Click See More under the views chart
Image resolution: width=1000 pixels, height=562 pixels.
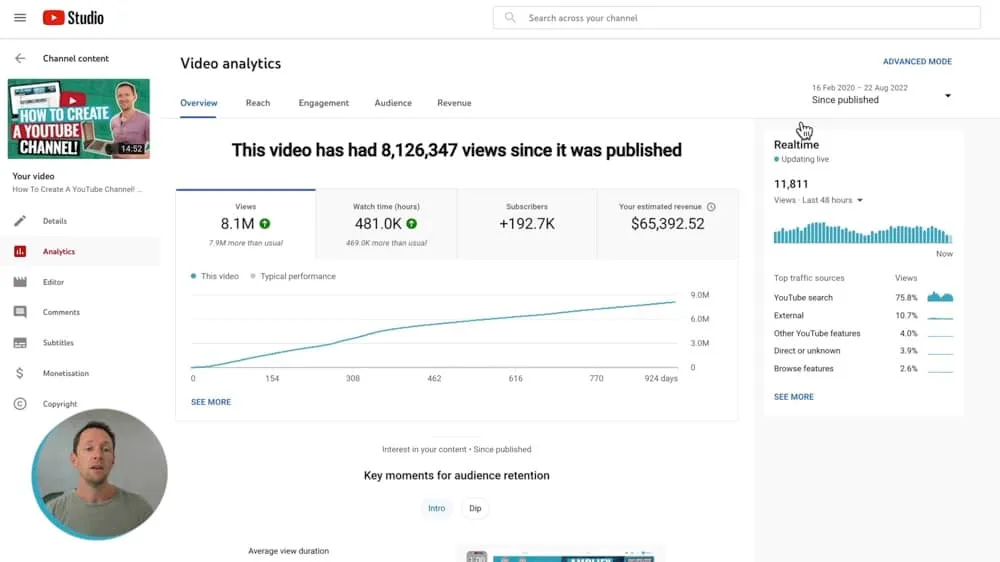coord(211,402)
